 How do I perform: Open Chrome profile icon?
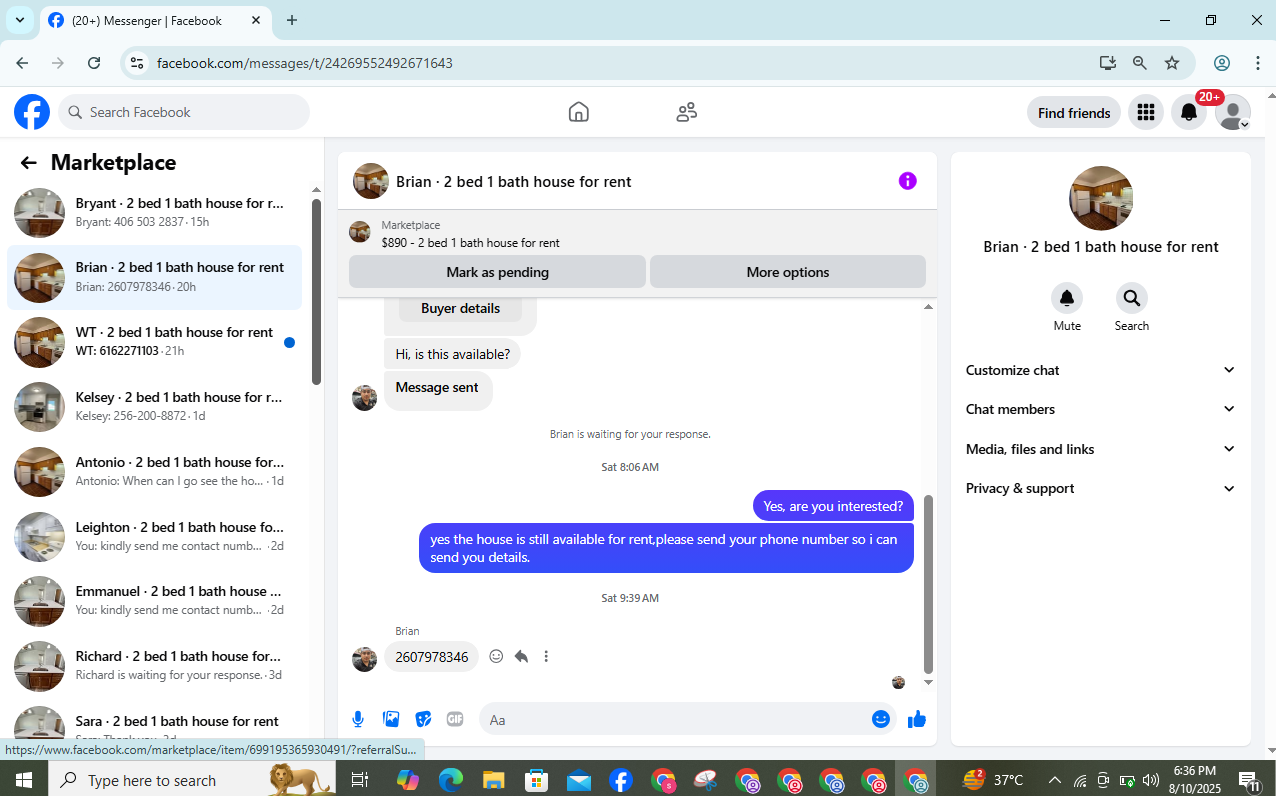[1222, 63]
